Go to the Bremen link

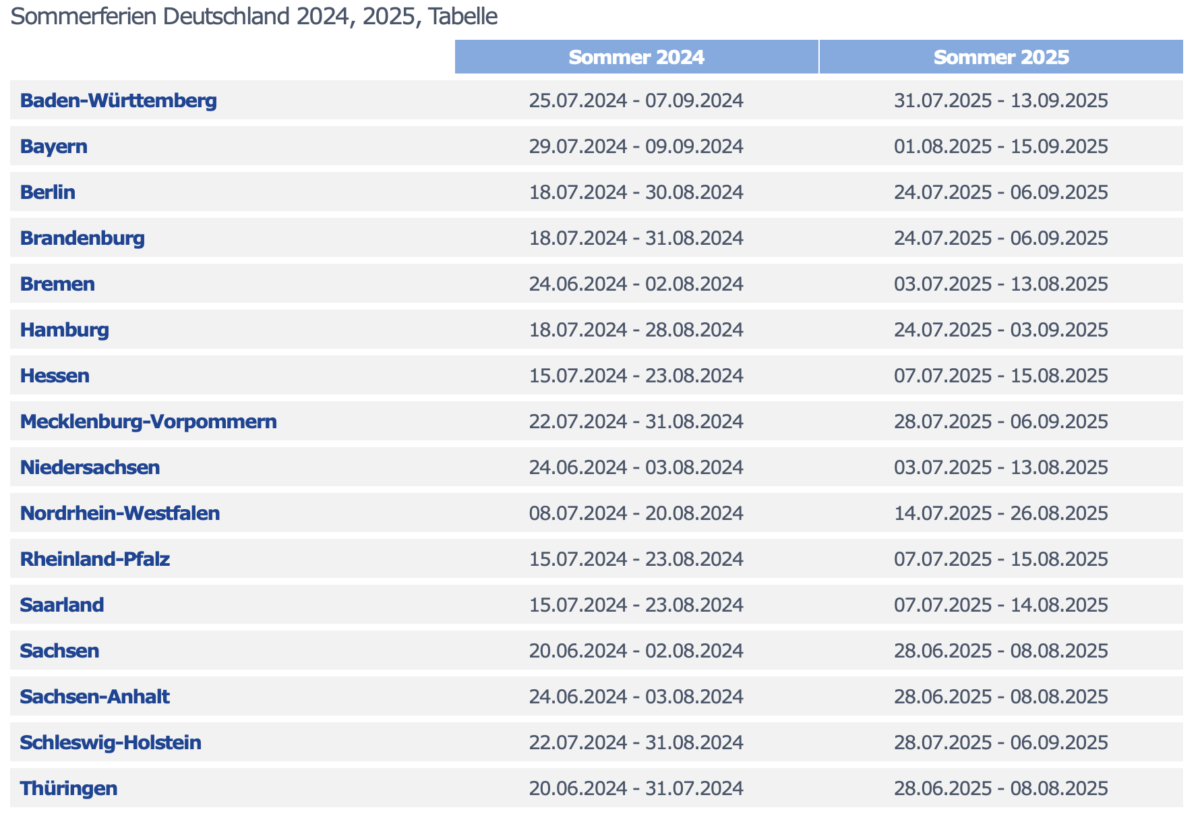click(x=57, y=284)
